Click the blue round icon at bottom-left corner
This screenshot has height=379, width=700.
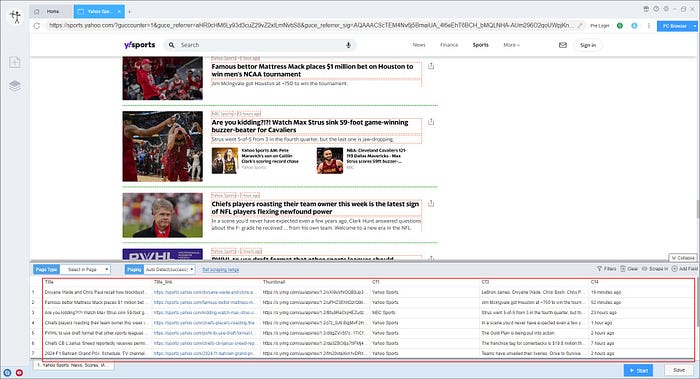tap(7, 372)
